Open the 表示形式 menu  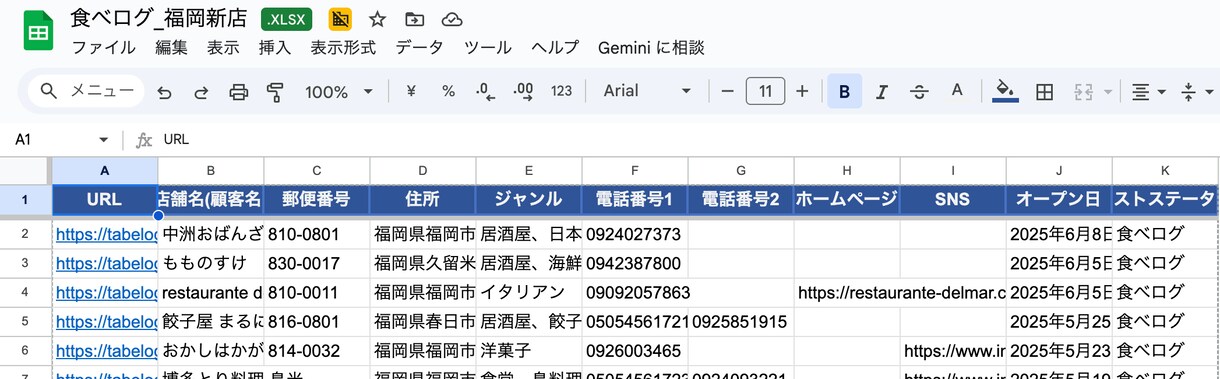(x=343, y=47)
